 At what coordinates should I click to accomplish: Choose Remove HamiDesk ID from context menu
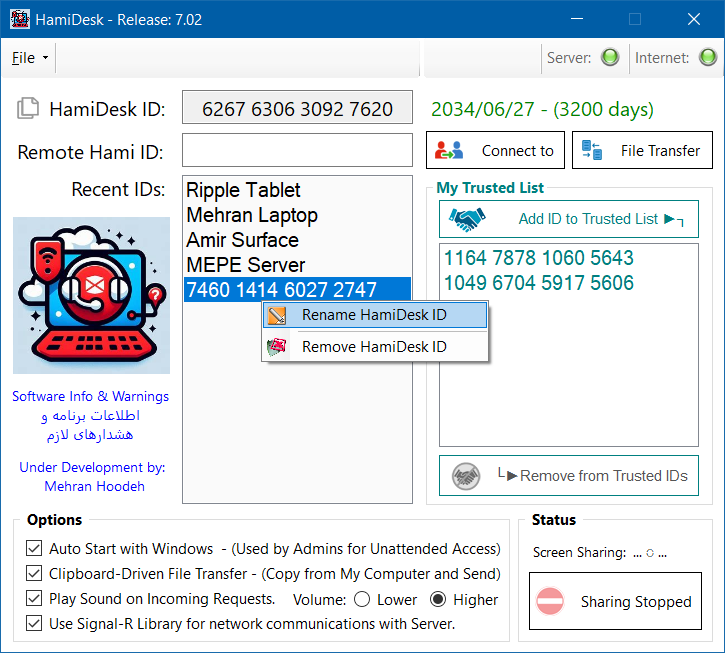pos(374,347)
